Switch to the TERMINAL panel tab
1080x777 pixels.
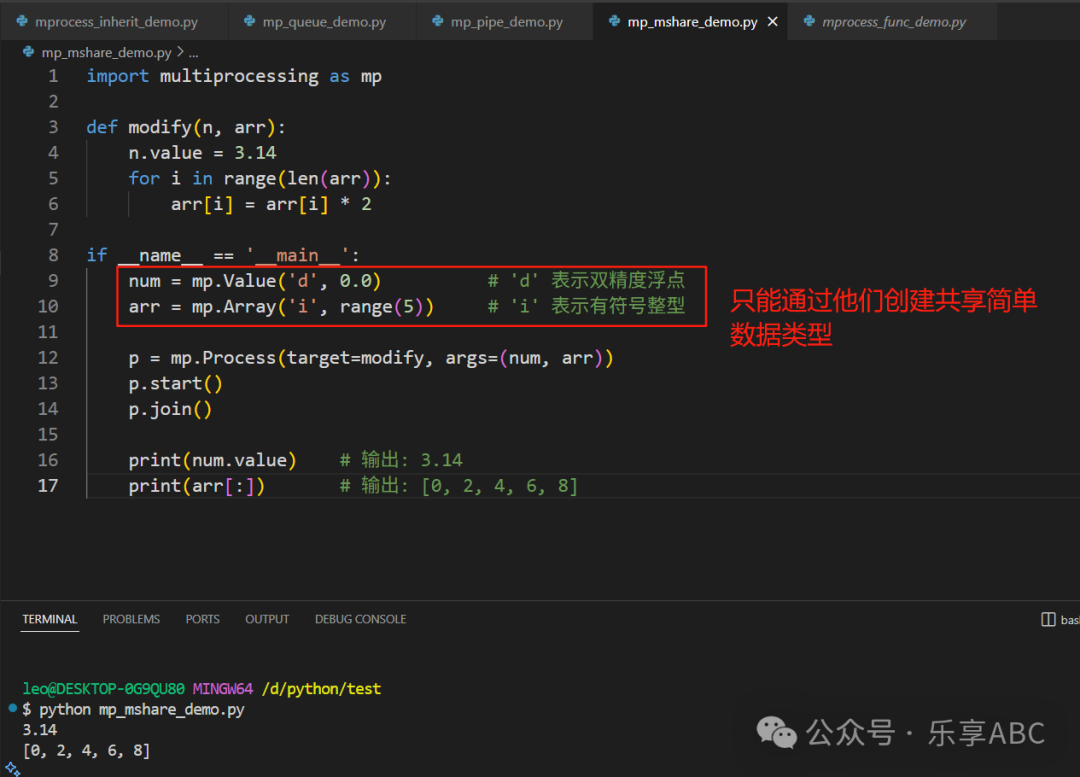tap(50, 619)
